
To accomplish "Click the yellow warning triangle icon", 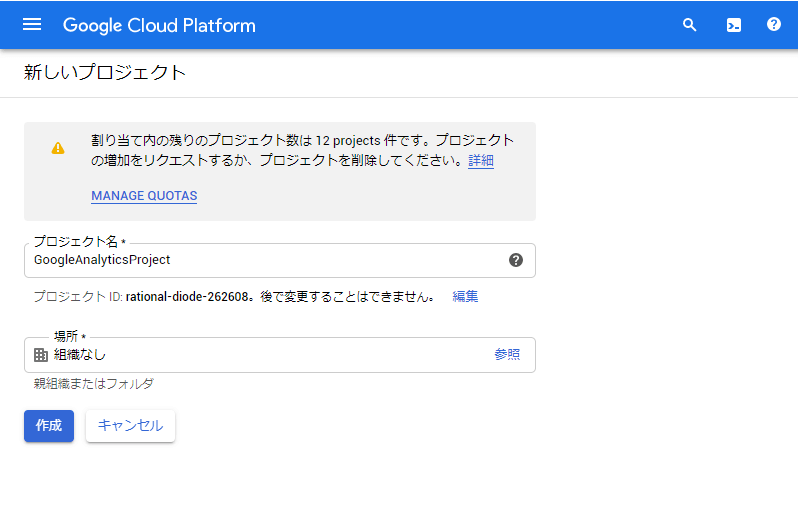I will [x=58, y=148].
